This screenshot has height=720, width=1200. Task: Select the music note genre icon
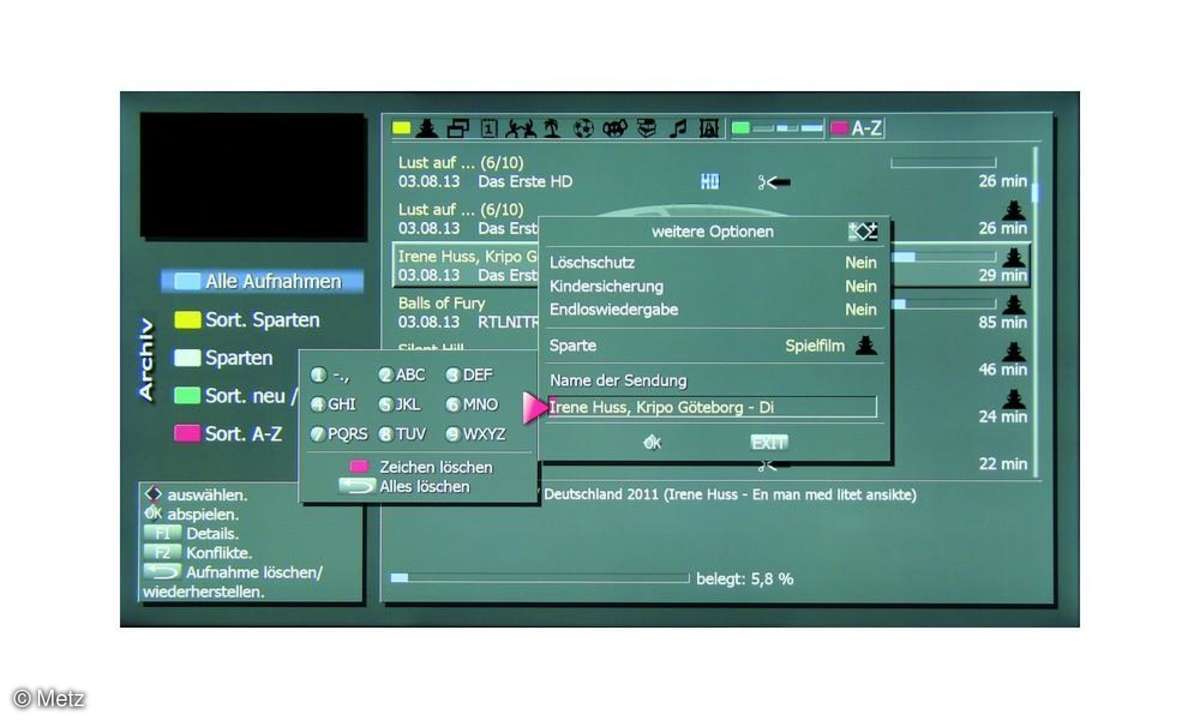click(x=679, y=128)
